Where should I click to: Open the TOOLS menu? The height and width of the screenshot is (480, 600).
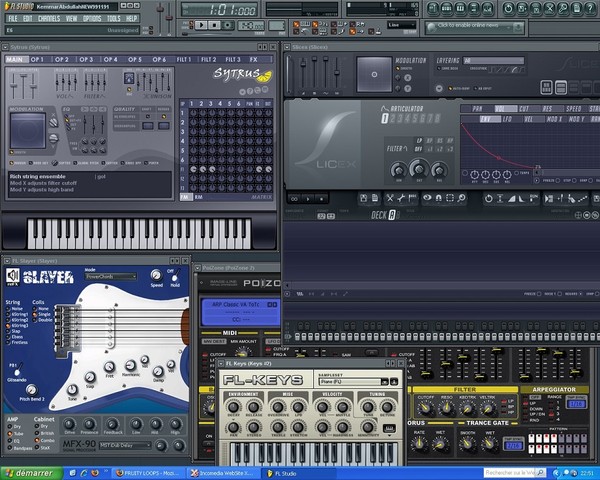[114, 18]
